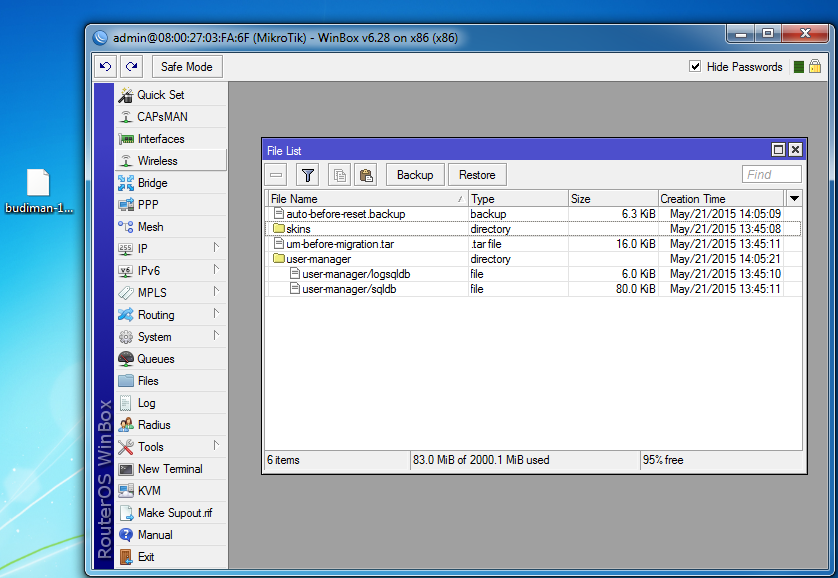Click the Log icon
The width and height of the screenshot is (838, 578).
(126, 403)
